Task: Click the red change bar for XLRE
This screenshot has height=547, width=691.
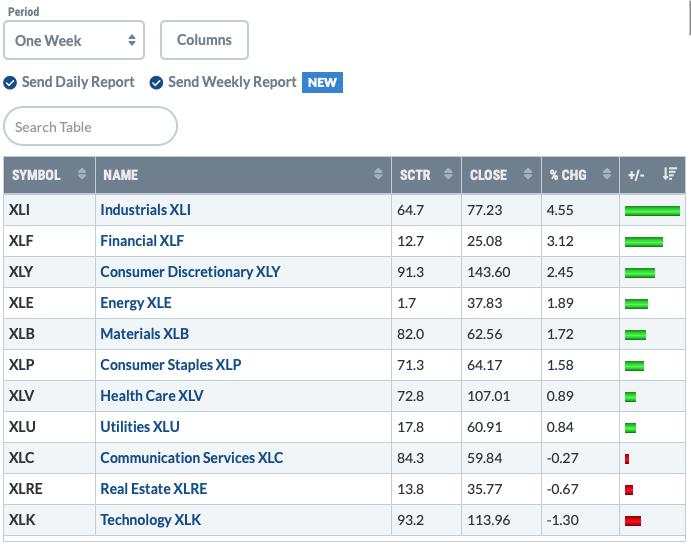Action: (629, 490)
